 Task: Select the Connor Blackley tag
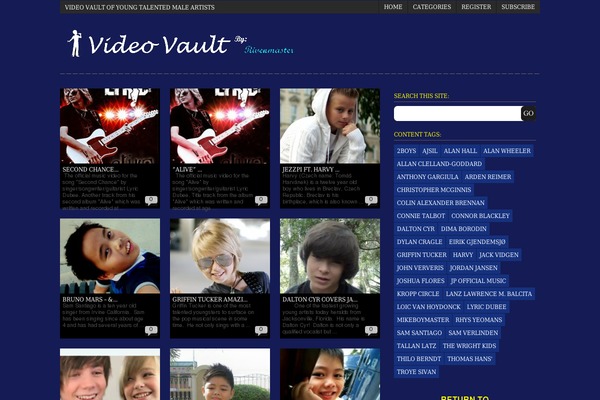click(x=480, y=216)
